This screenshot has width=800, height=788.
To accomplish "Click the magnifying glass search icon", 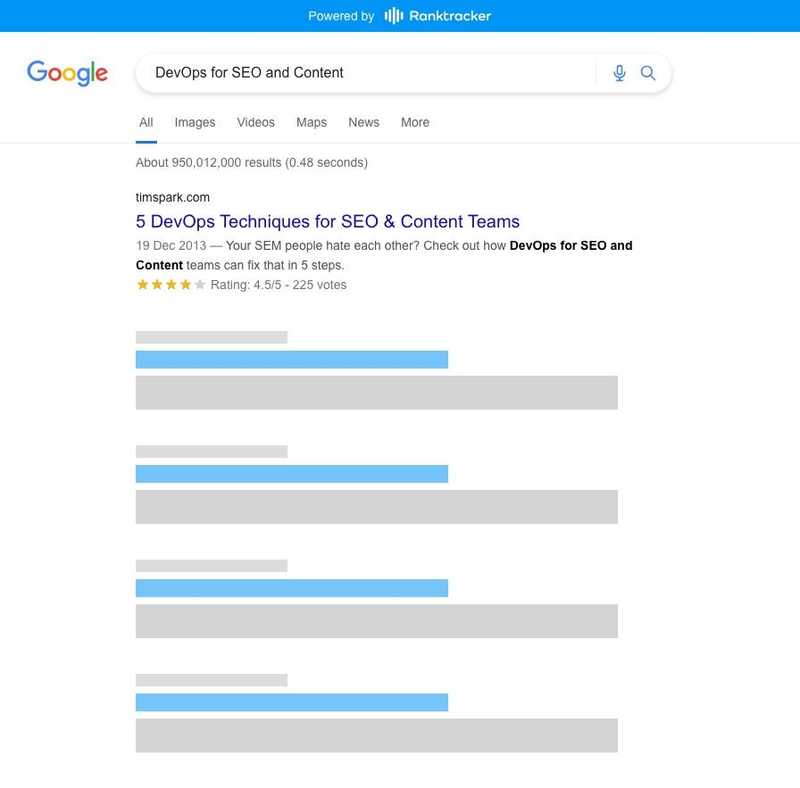I will click(x=648, y=73).
